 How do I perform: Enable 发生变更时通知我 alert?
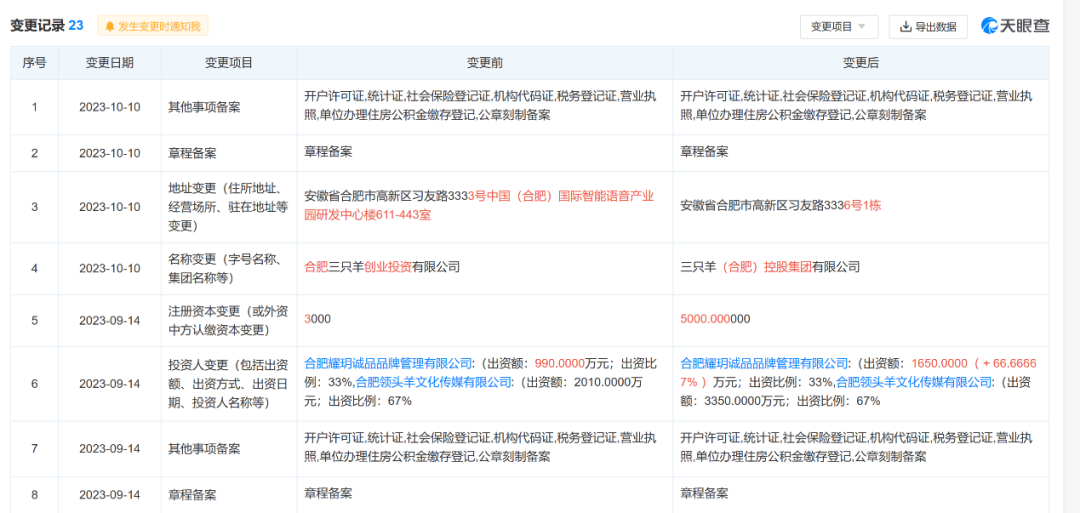[153, 27]
